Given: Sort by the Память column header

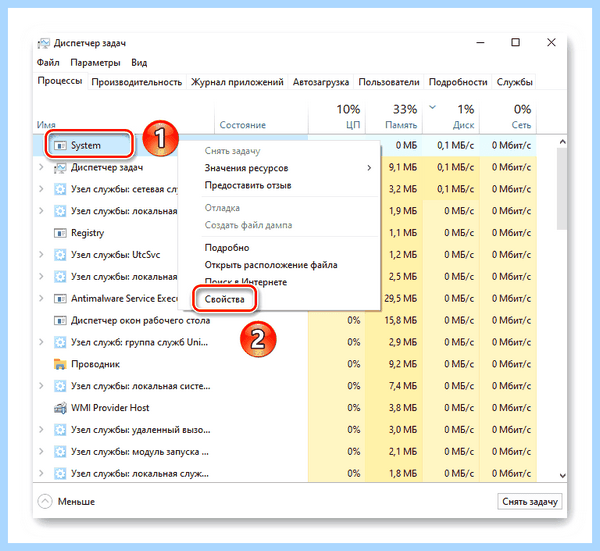Looking at the screenshot, I should (394, 117).
